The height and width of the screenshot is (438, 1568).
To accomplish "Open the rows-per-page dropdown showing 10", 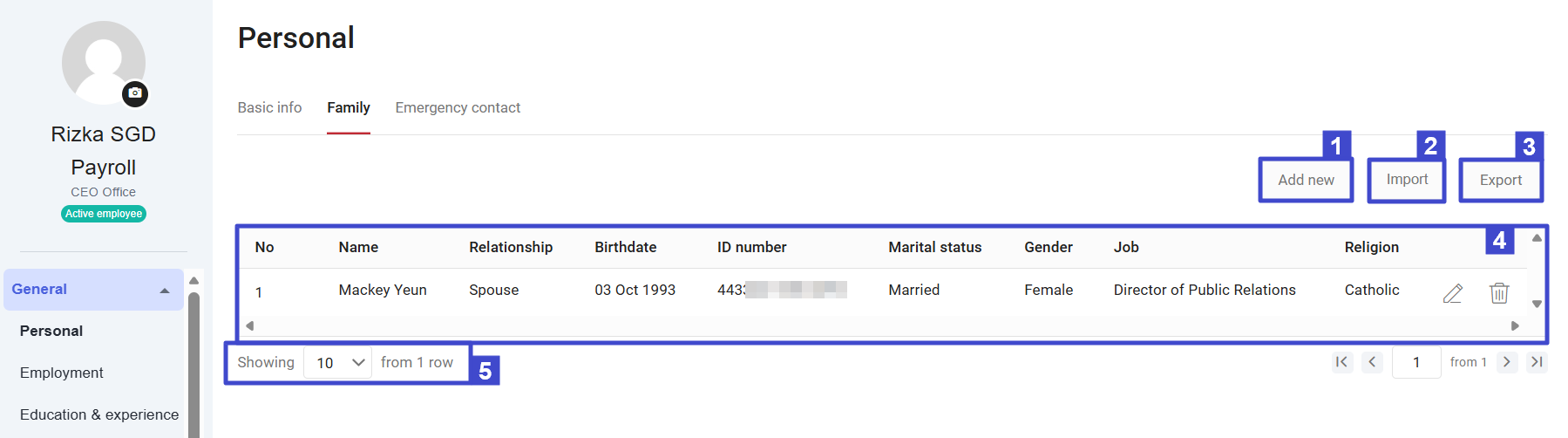I will pos(338,363).
